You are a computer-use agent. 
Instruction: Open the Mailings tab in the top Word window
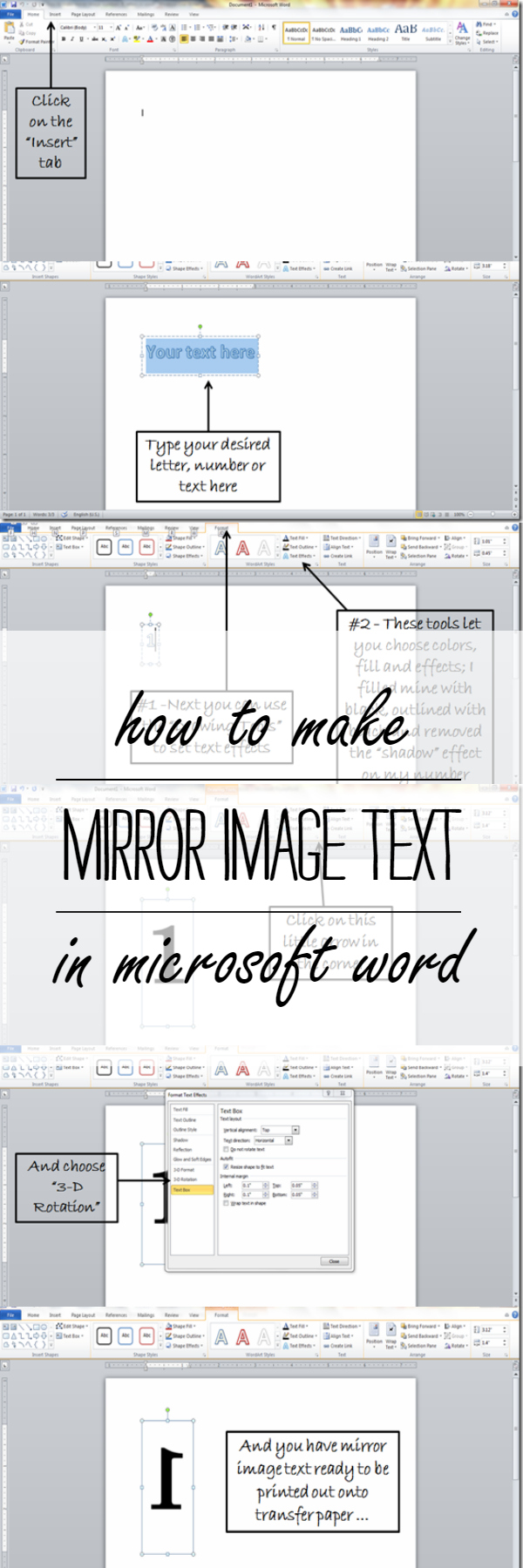point(146,14)
